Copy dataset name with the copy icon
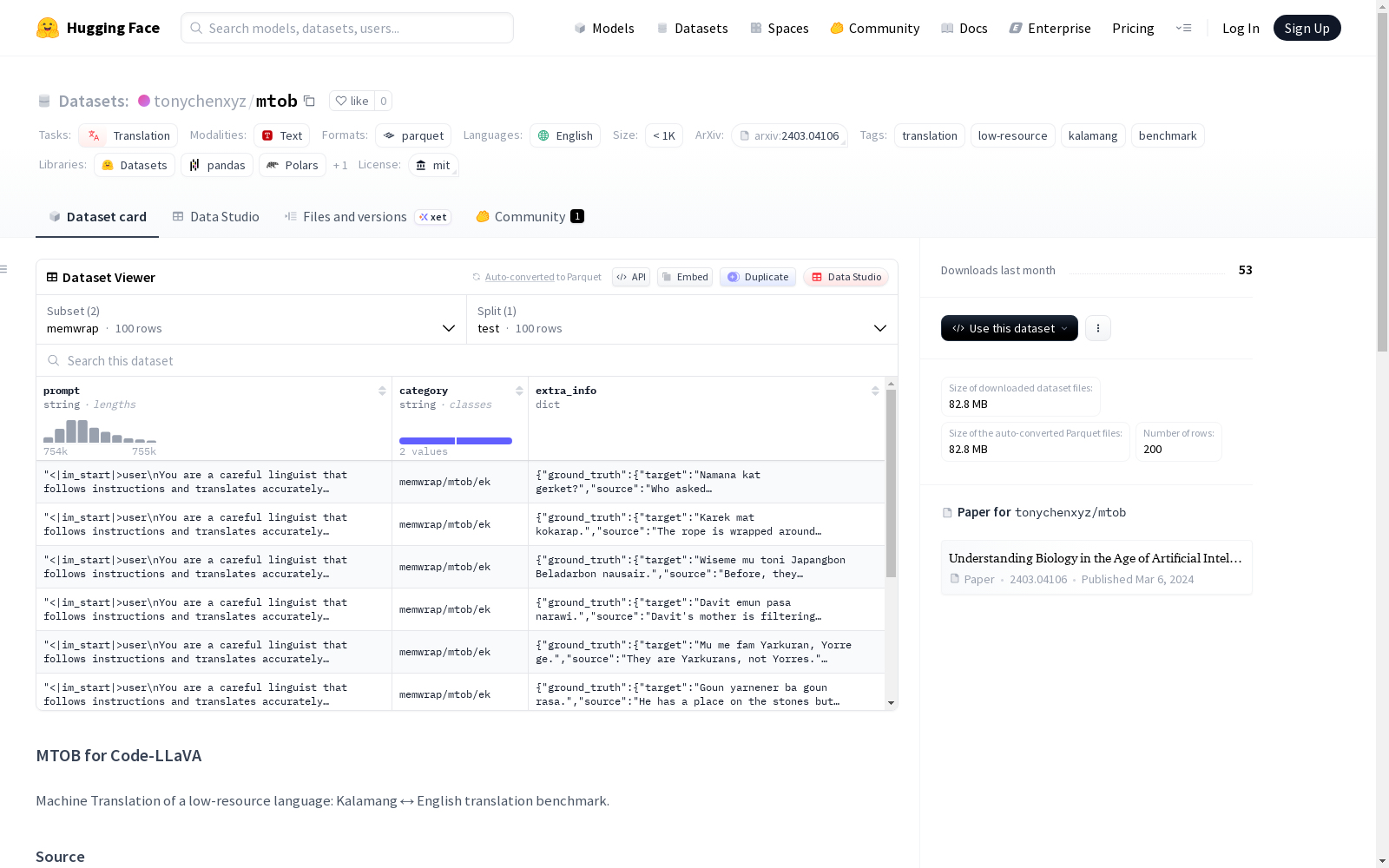The image size is (1389, 868). click(x=309, y=101)
